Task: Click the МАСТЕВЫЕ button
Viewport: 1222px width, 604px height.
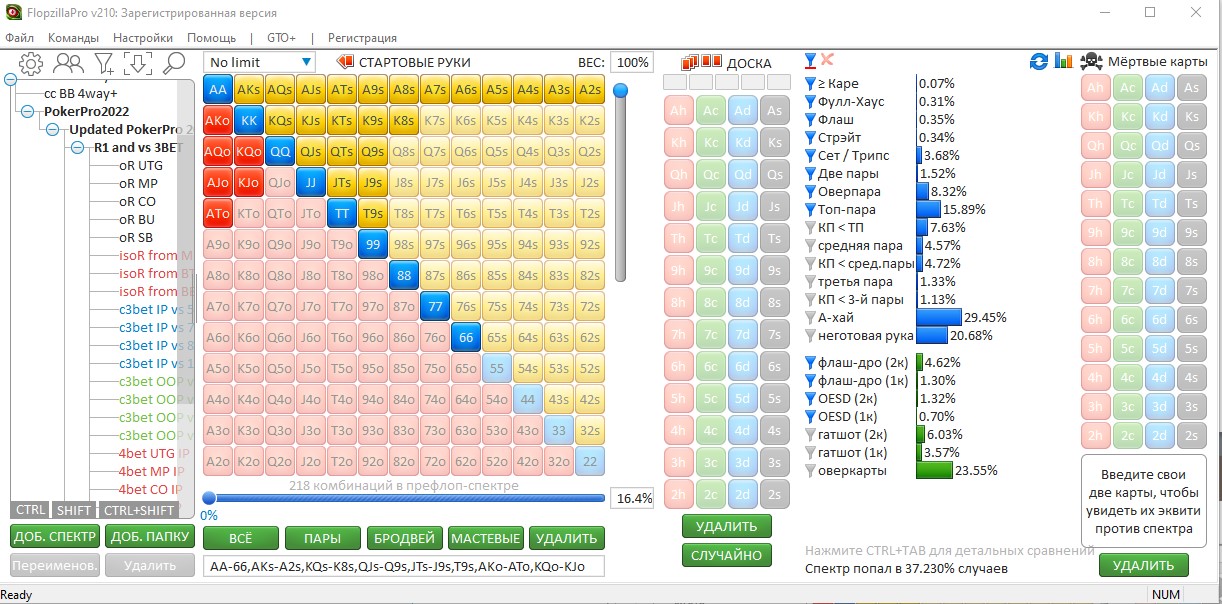Action: point(486,538)
